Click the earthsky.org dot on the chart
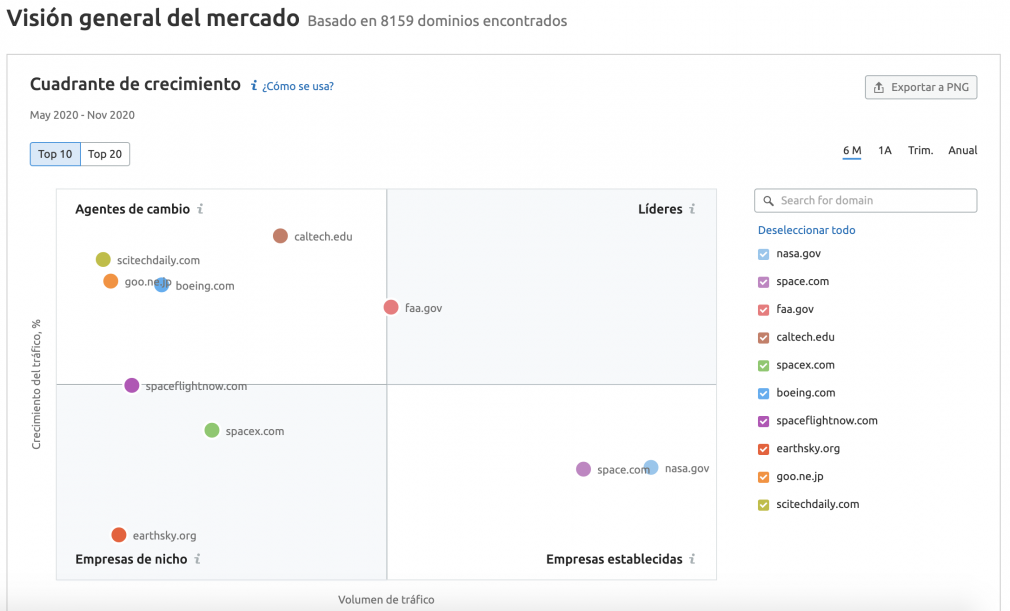Screen dimensions: 1010x611 [x=119, y=535]
